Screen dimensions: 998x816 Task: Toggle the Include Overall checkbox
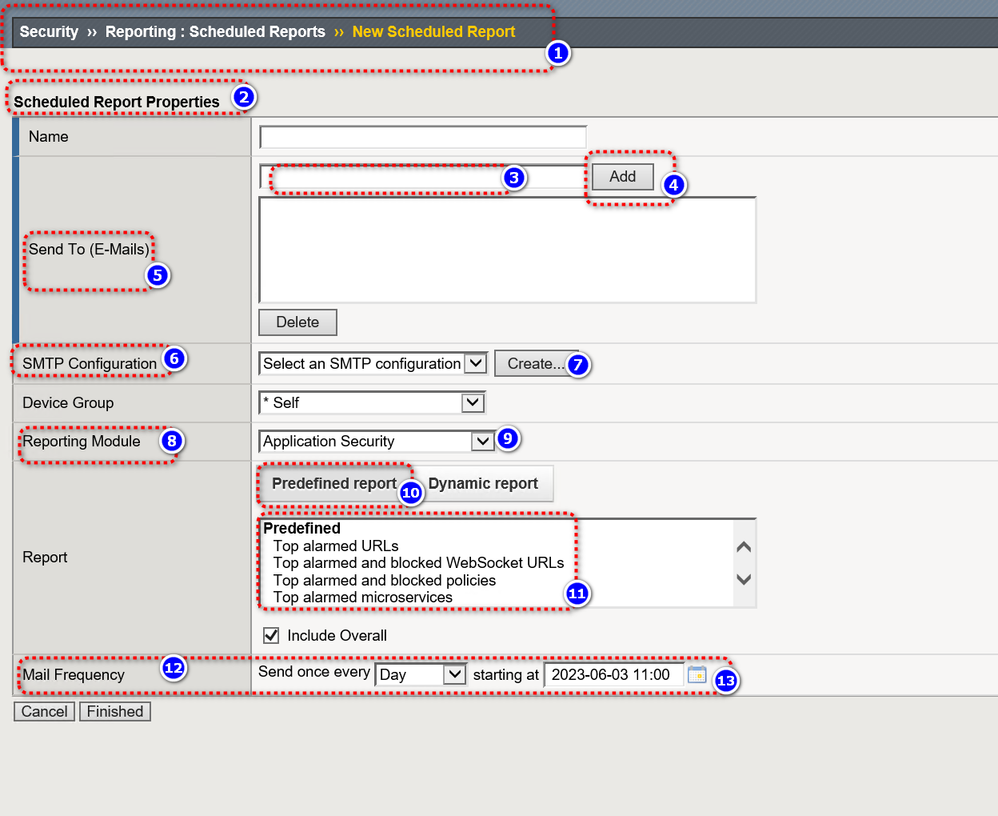[x=271, y=635]
